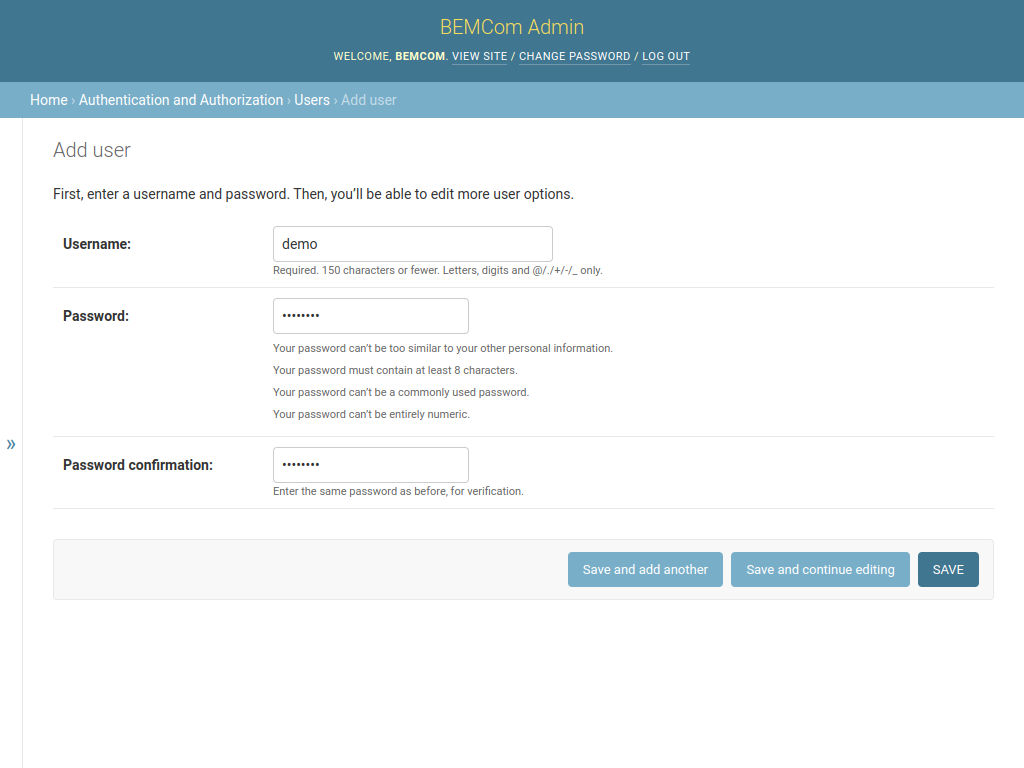
Task: Select 'can’t be too similar to your other personal information' hint
Action: (443, 348)
